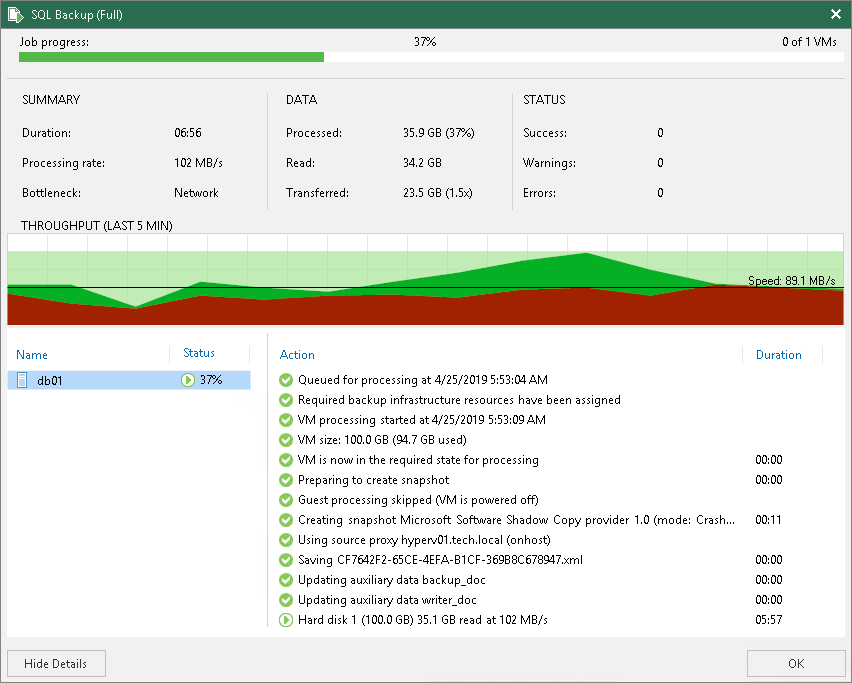Sort by the Name column header
The width and height of the screenshot is (852, 683).
[32, 355]
